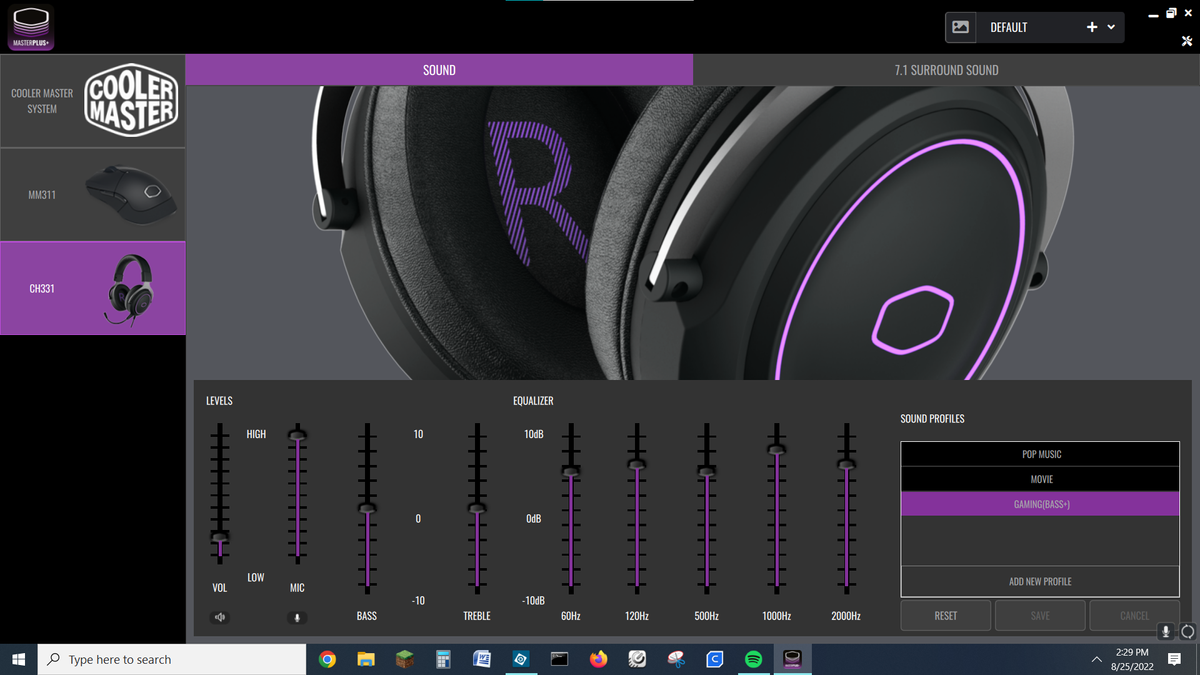This screenshot has height=675, width=1200.
Task: Mute volume with speaker icon under VOL
Action: tap(220, 617)
